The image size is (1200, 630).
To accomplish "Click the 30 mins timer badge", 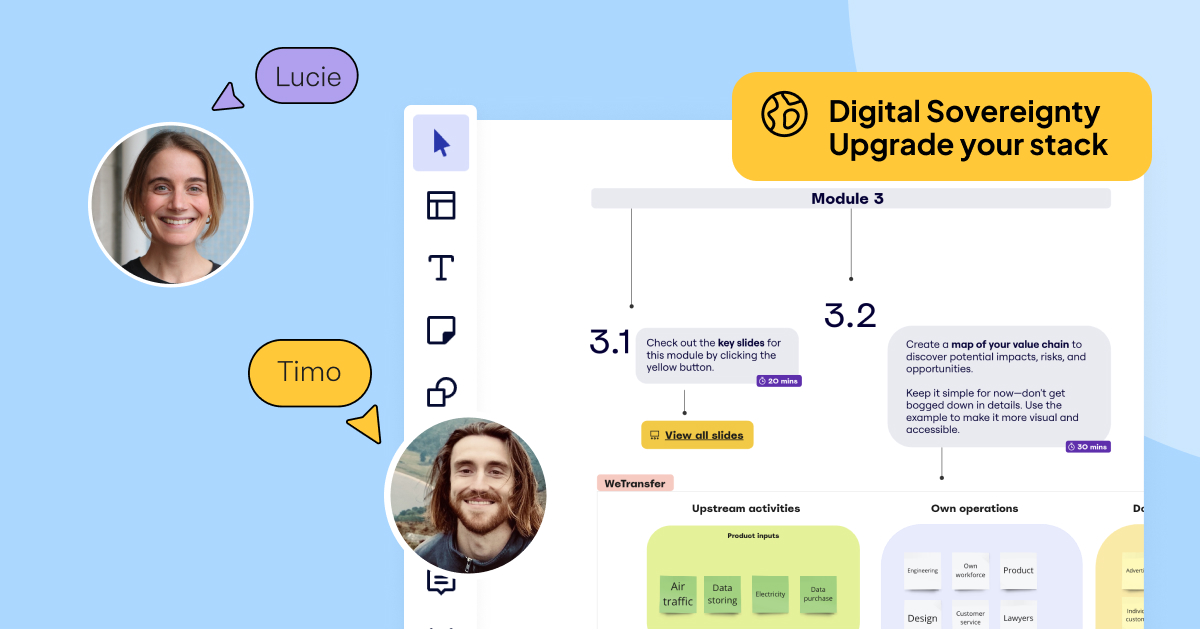I will click(x=1088, y=446).
